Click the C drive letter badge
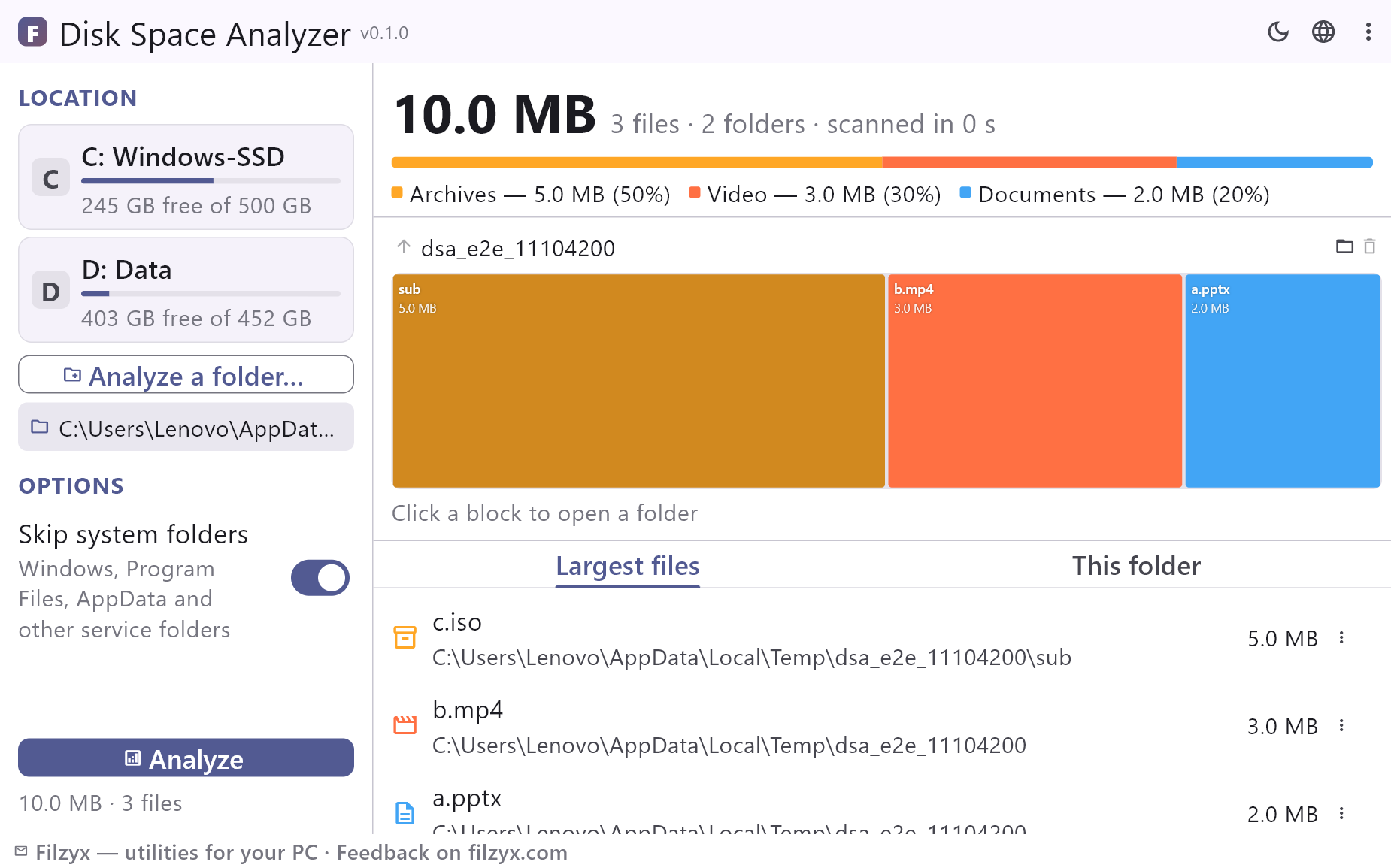The image size is (1391, 868). [x=50, y=178]
